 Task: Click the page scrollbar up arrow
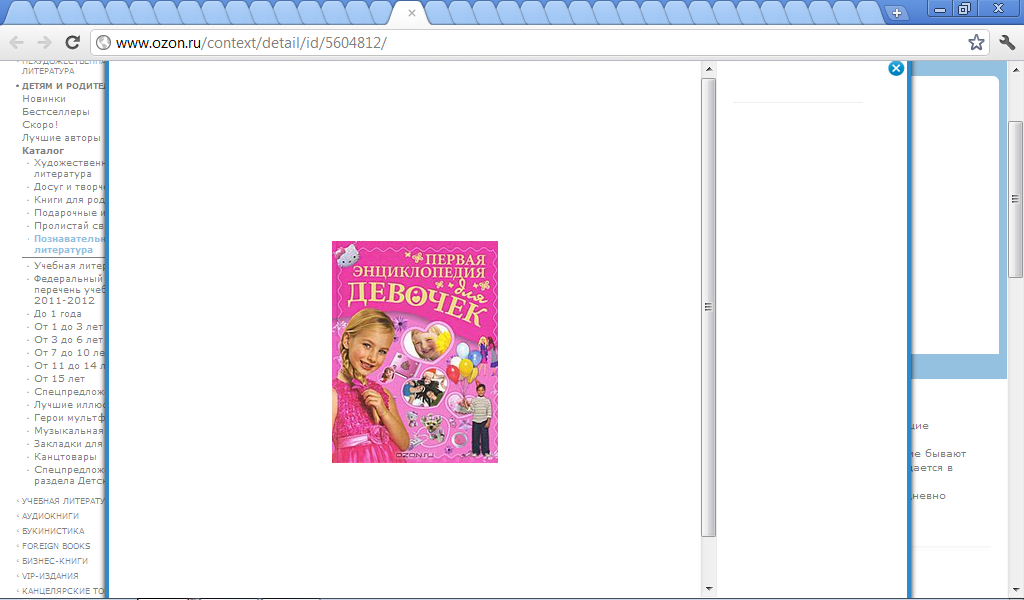point(1016,69)
